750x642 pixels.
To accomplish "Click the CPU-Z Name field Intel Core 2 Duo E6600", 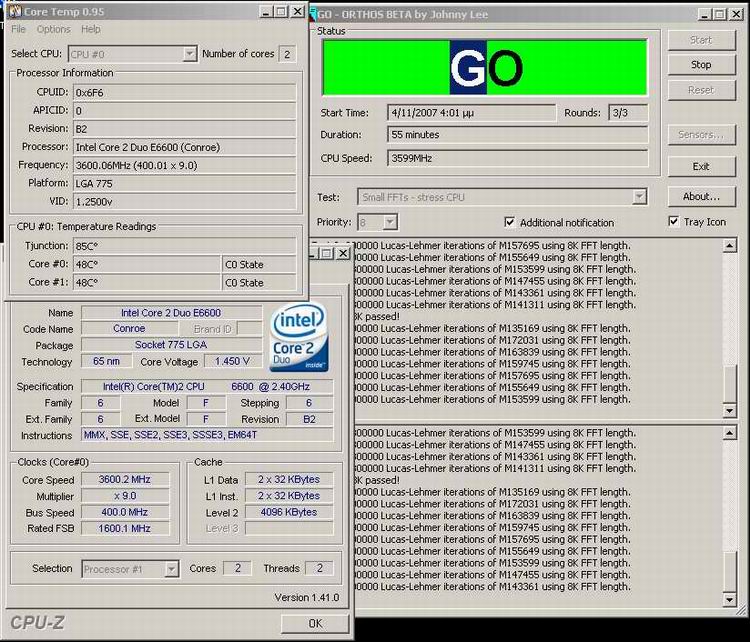I will (171, 313).
